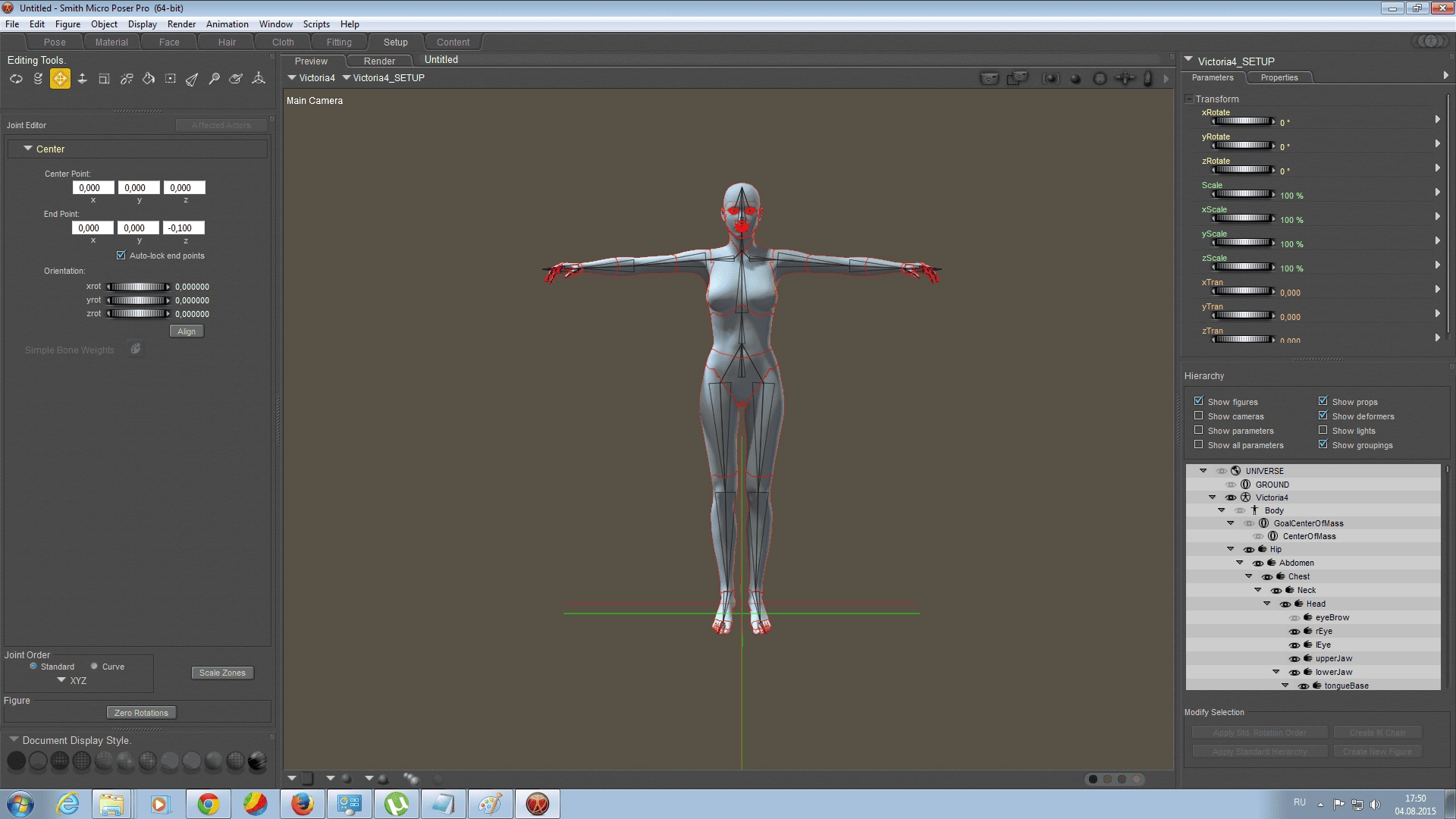The width and height of the screenshot is (1456, 819).
Task: Click the camera render icon above viewport
Action: 990,78
